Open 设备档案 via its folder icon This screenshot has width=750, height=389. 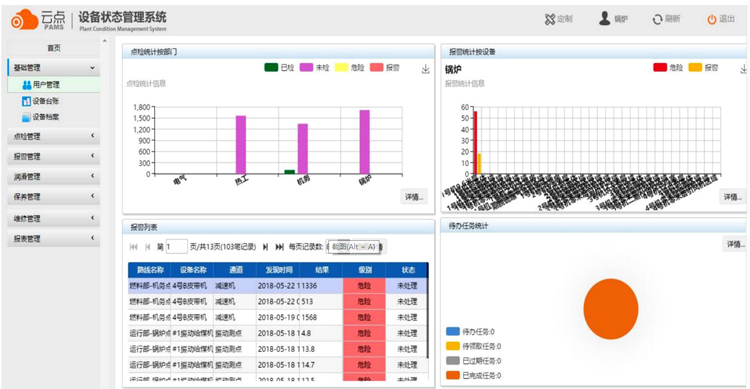[x=26, y=117]
